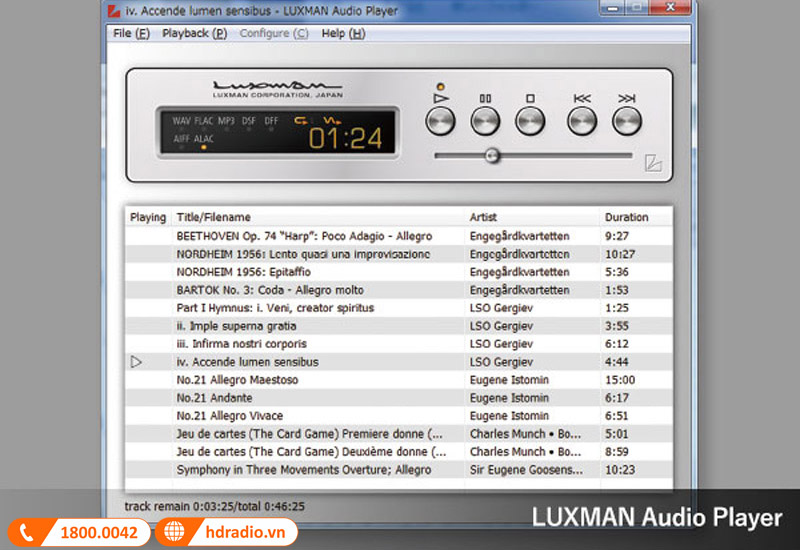
Task: Click the Play knob button
Action: [x=440, y=121]
